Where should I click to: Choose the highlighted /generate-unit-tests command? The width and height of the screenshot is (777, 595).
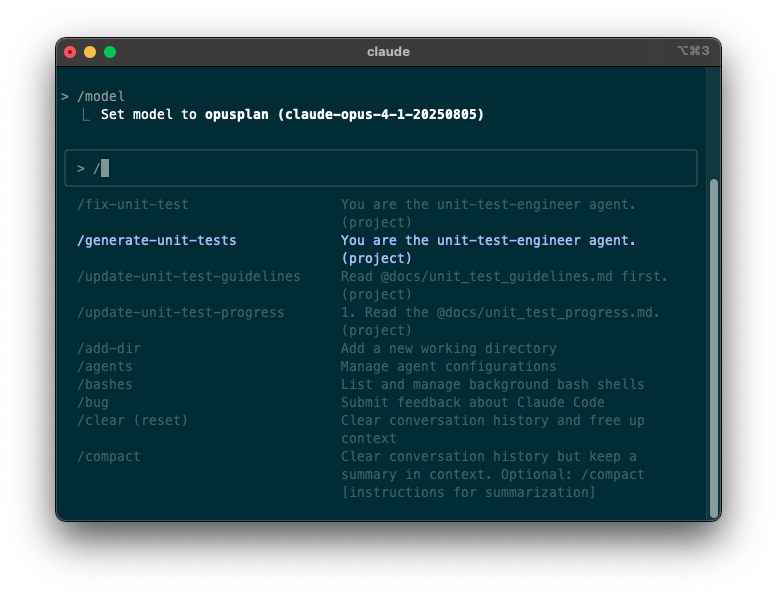[x=157, y=241]
